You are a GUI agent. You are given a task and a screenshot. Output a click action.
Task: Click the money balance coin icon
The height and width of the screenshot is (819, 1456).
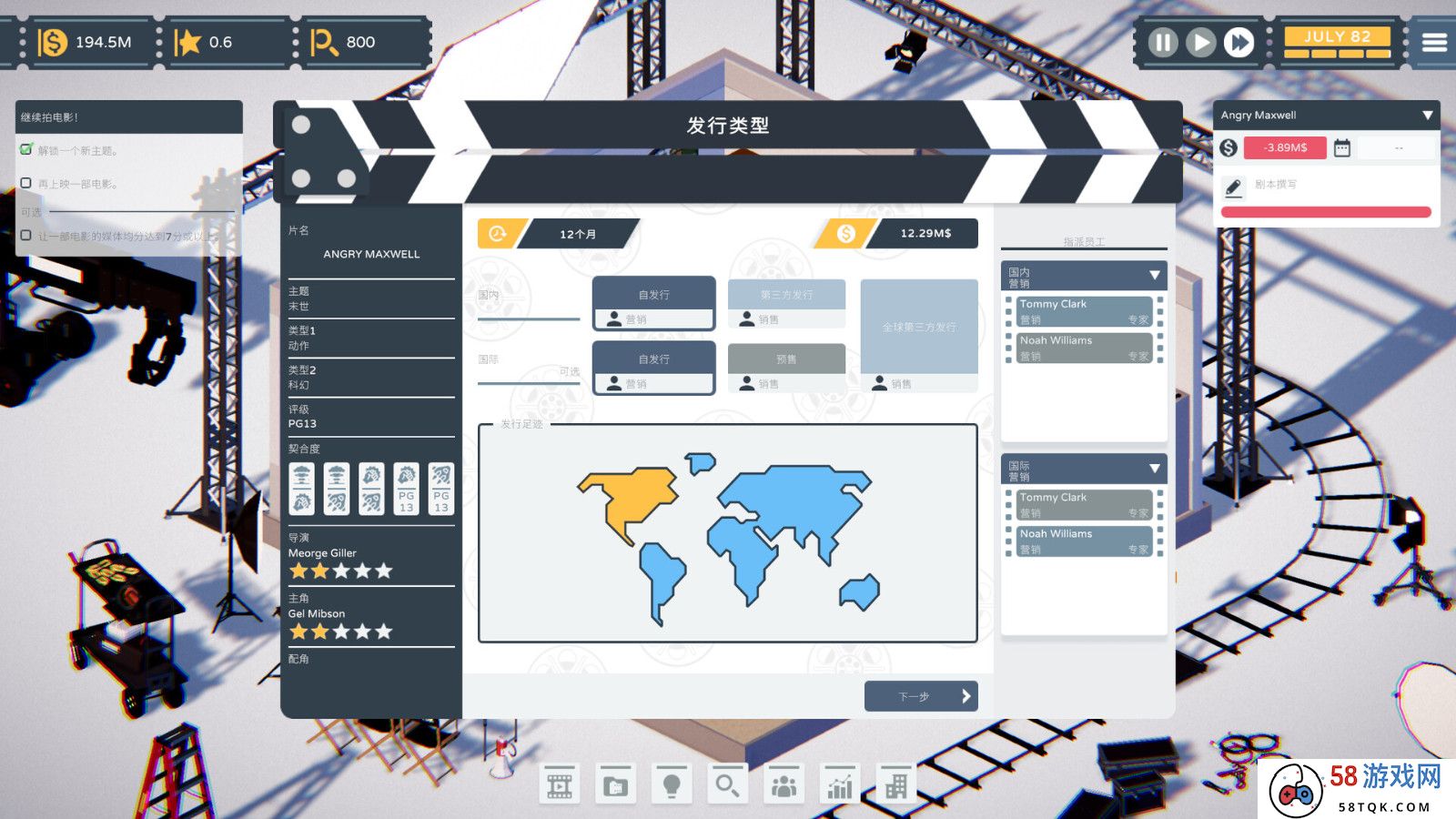[x=52, y=42]
